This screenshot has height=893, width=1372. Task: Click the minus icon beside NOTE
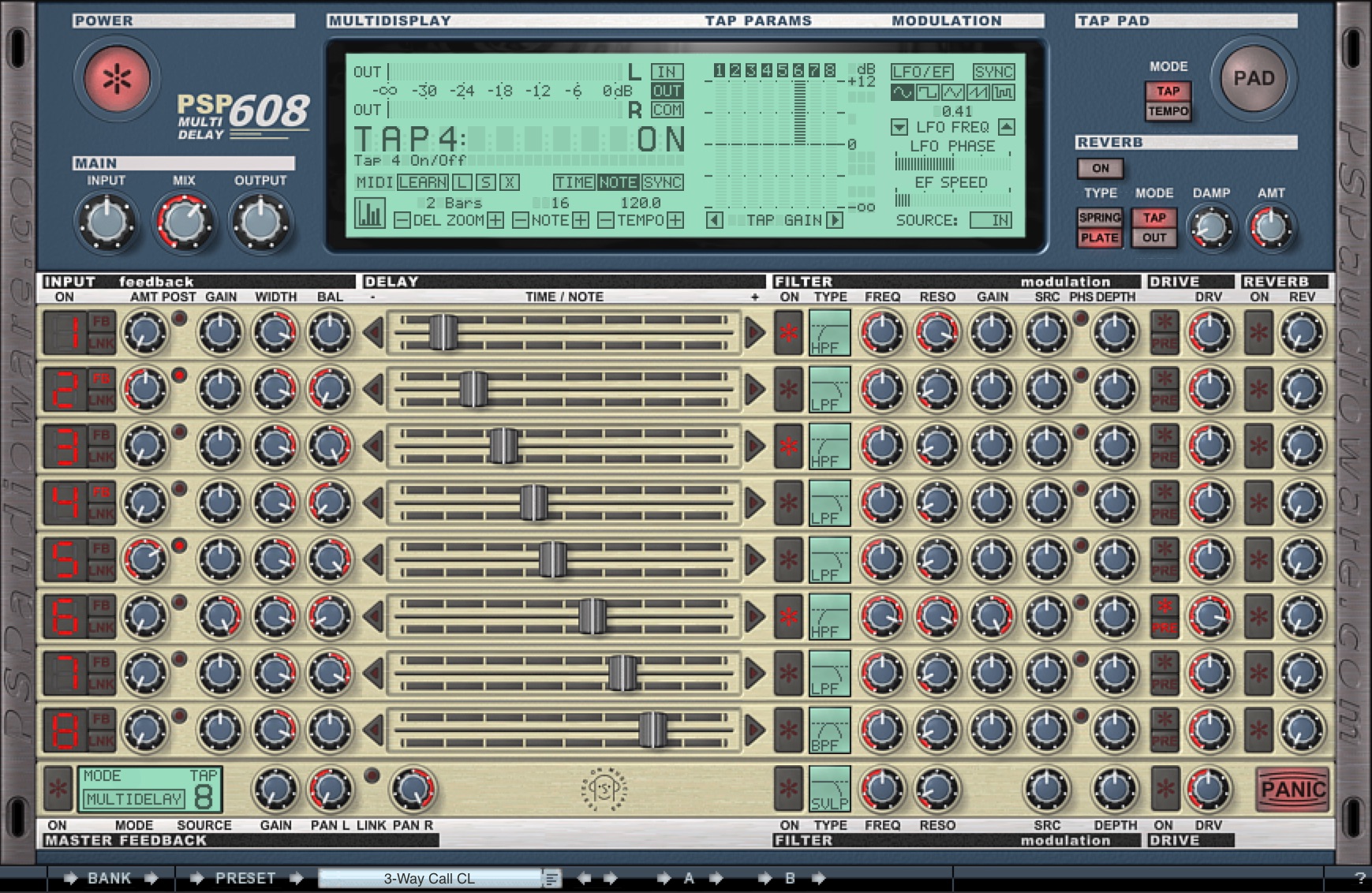click(x=521, y=221)
